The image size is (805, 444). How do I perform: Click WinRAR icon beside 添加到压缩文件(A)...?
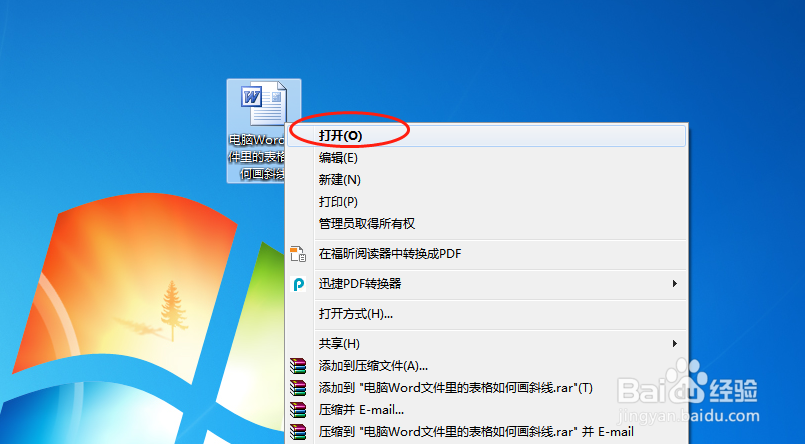[298, 366]
